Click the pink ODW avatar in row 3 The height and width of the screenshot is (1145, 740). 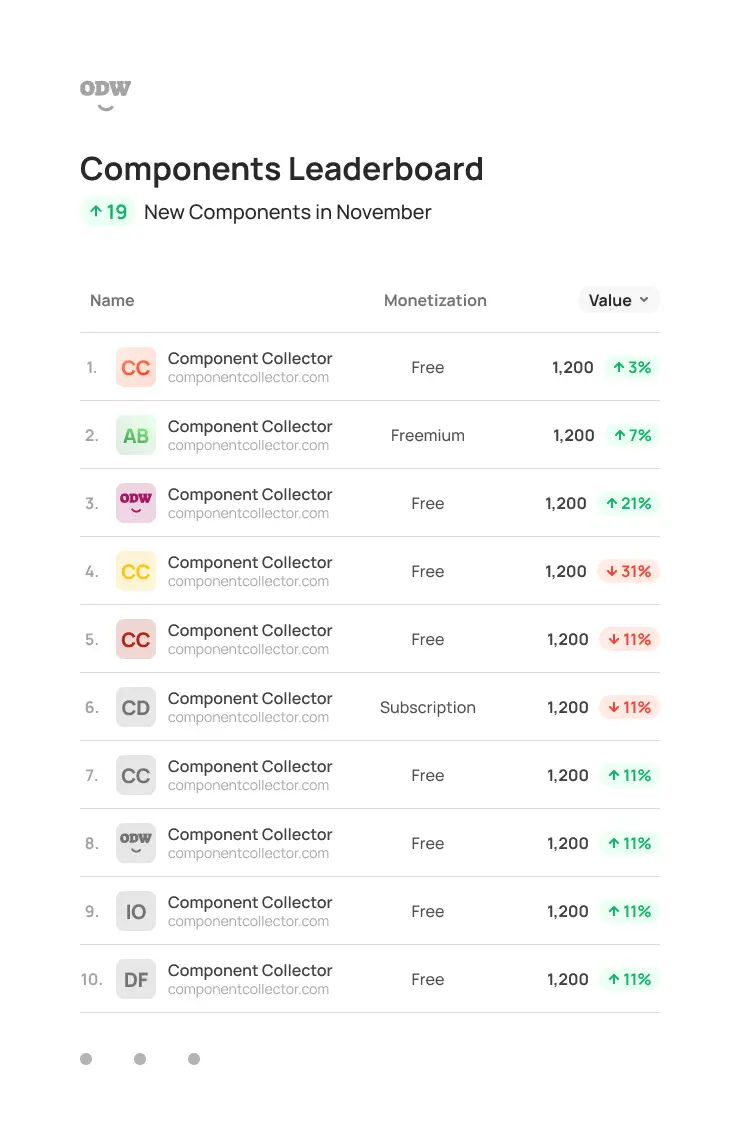pyautogui.click(x=135, y=503)
